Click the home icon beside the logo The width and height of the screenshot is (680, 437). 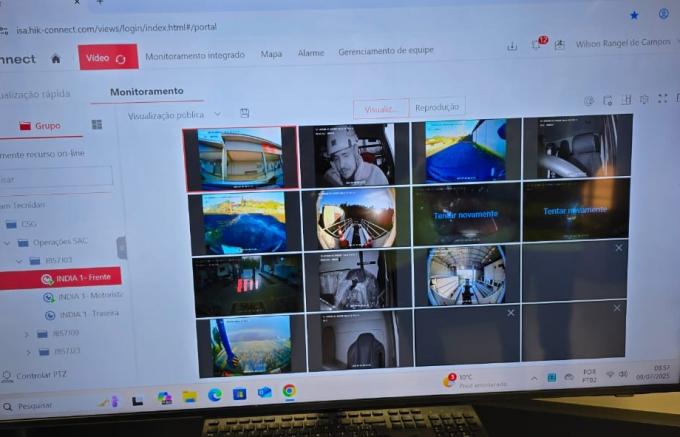coord(56,59)
